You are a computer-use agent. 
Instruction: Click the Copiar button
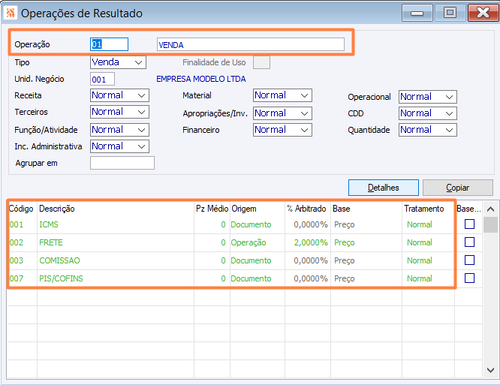458,188
